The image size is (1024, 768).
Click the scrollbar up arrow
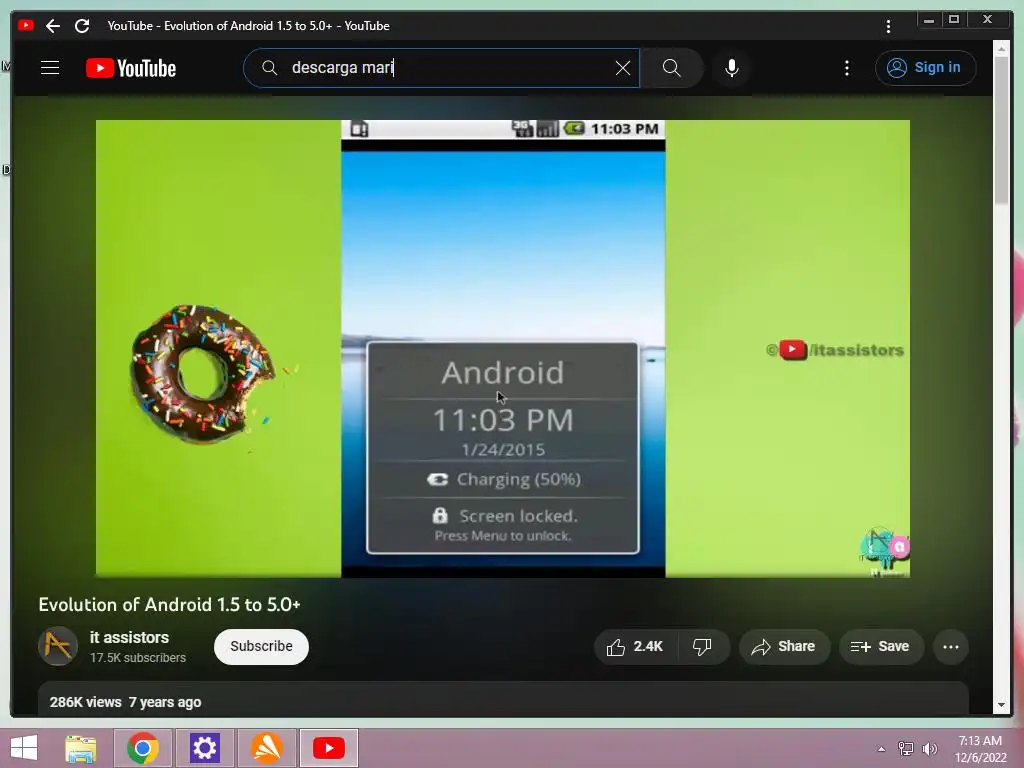(x=1001, y=49)
